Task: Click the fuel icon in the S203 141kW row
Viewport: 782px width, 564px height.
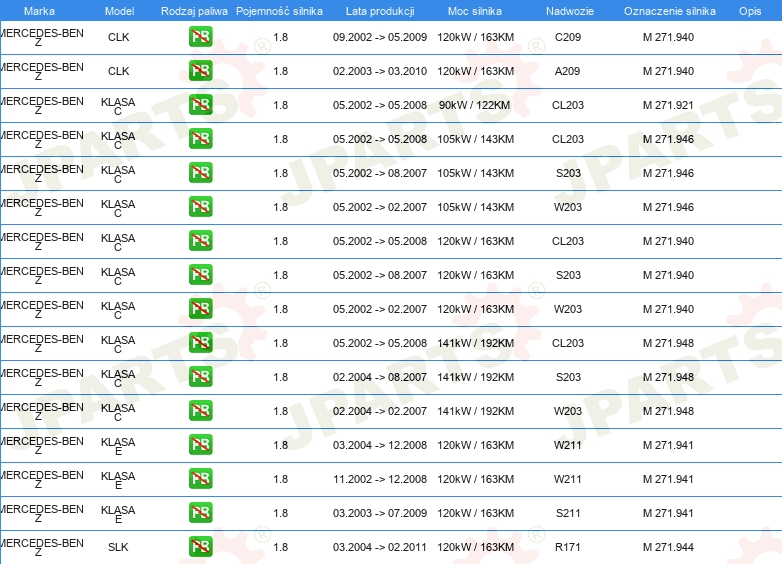Action: [x=200, y=376]
